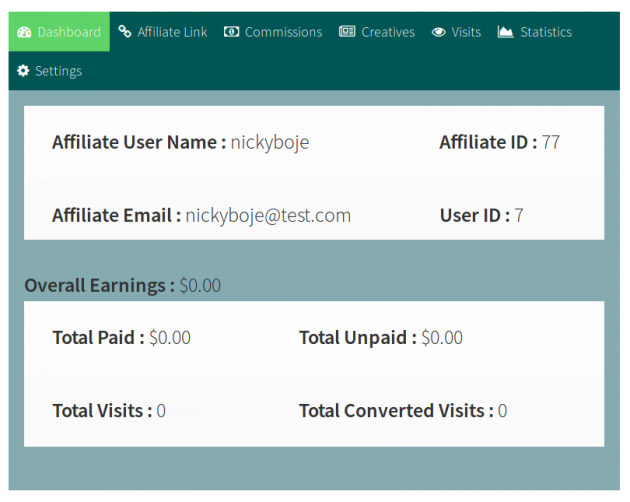Click the Total Paid label
The image size is (630, 502).
coord(98,338)
